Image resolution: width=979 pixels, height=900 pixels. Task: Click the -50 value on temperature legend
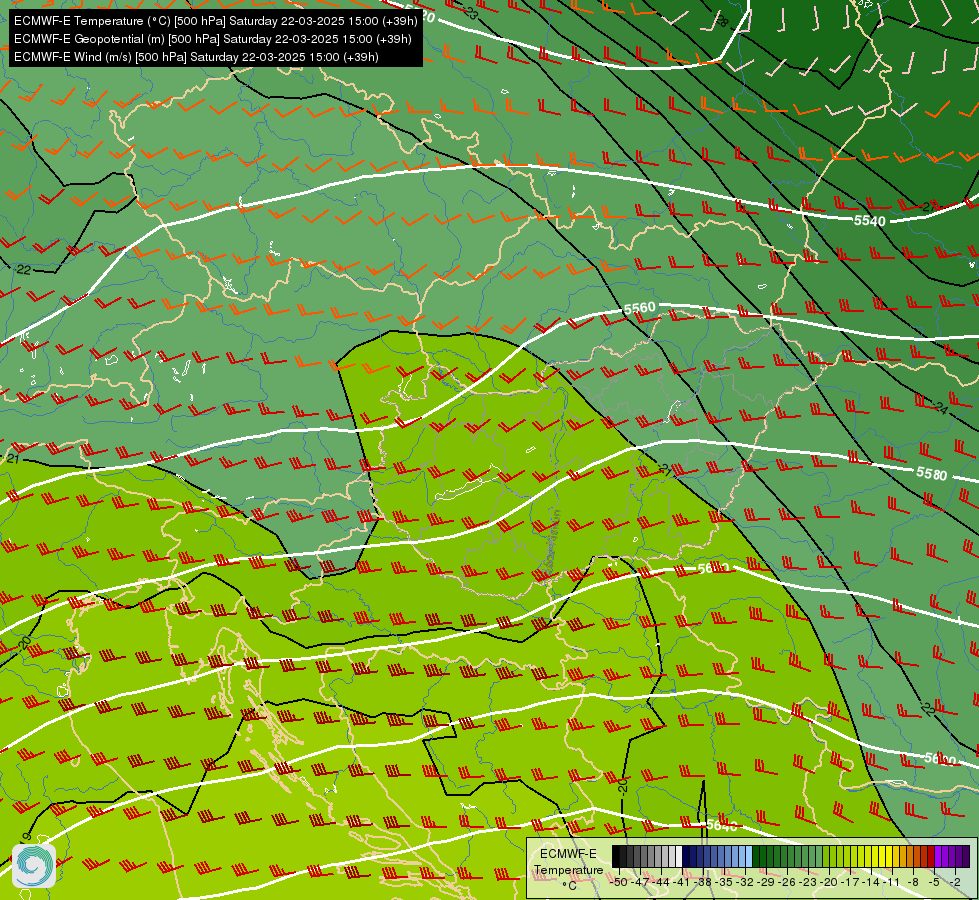(x=619, y=882)
